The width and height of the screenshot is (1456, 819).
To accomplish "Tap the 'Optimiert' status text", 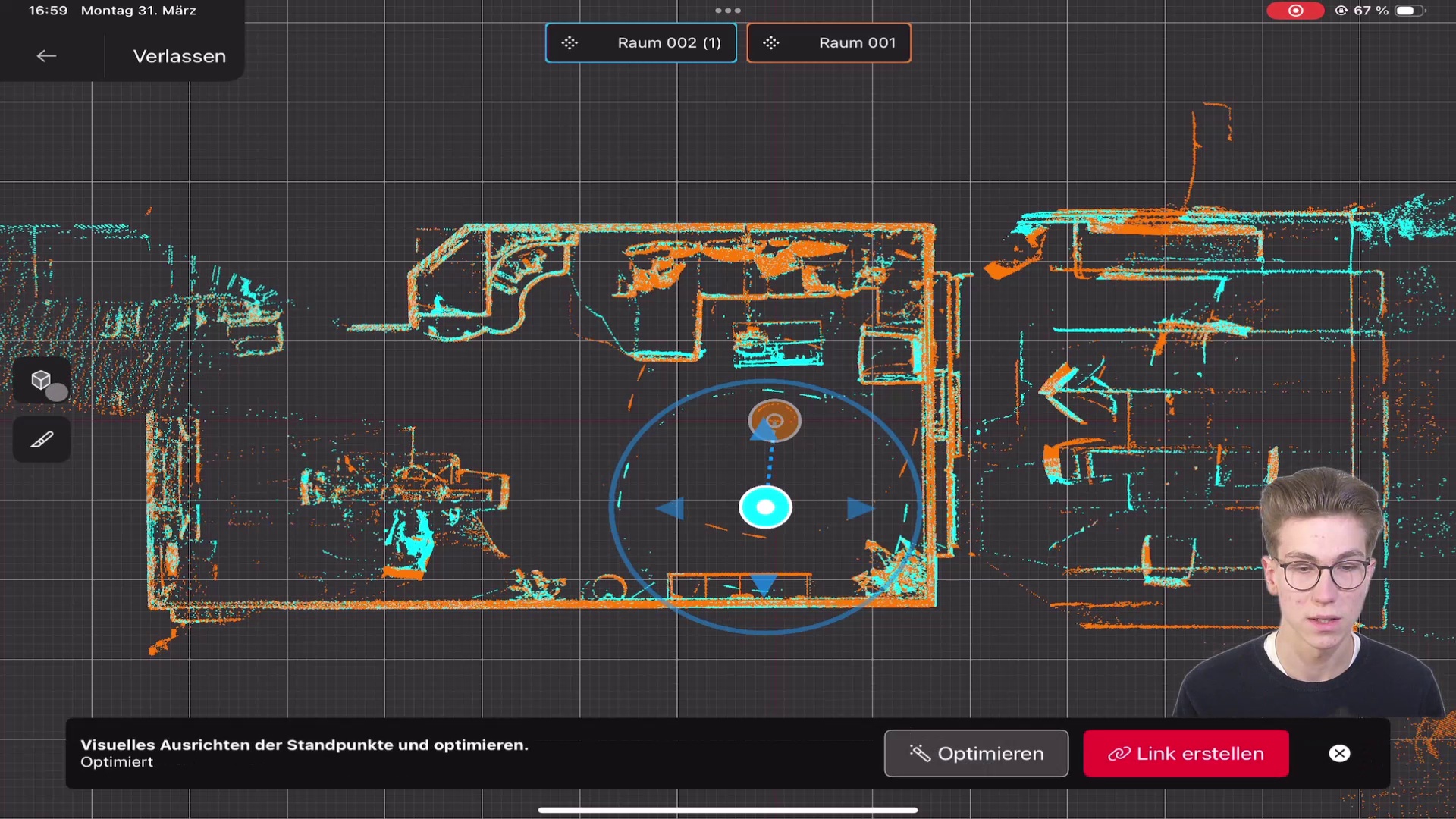I will click(x=117, y=762).
